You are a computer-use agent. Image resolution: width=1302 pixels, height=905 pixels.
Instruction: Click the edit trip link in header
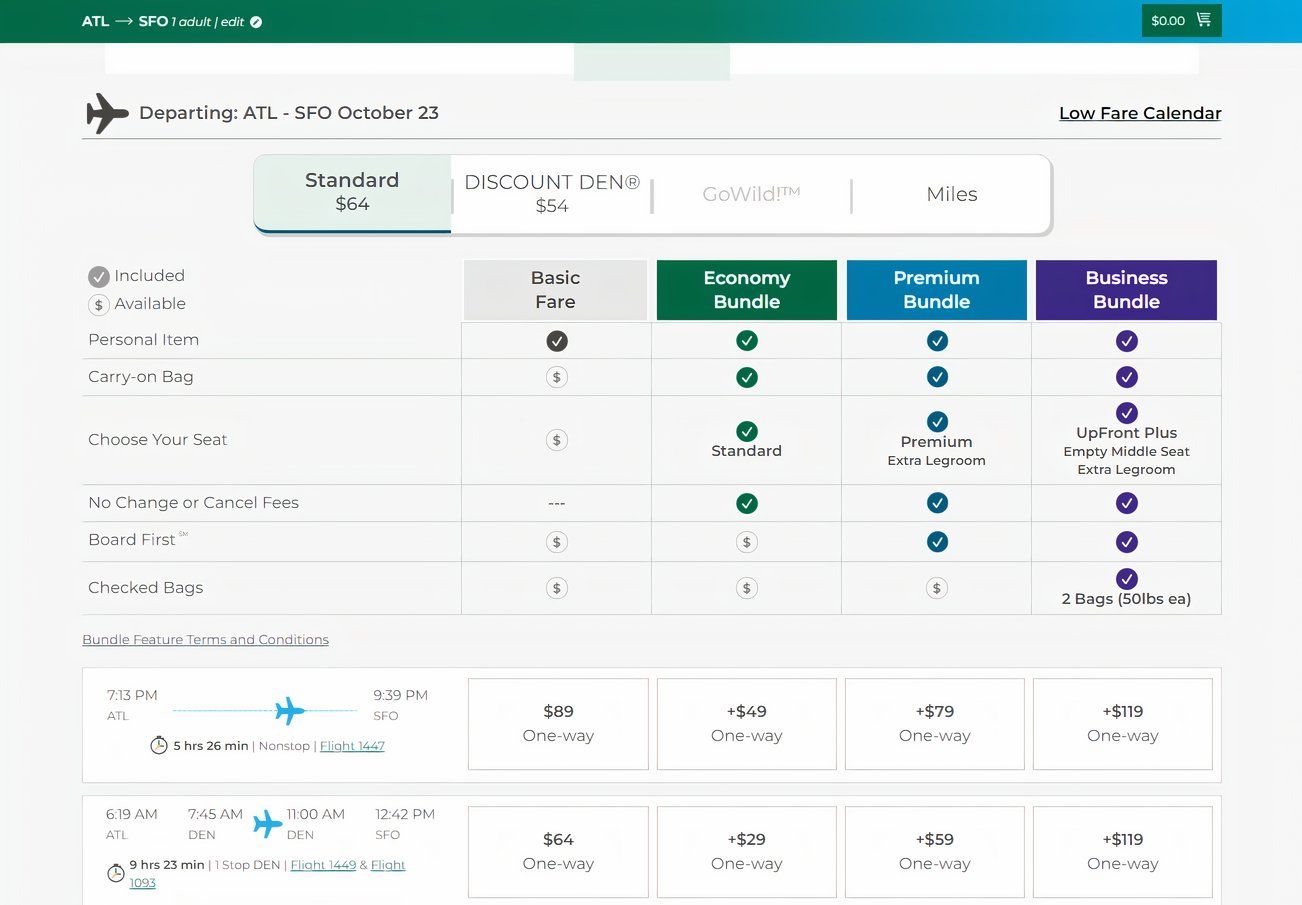tap(232, 22)
